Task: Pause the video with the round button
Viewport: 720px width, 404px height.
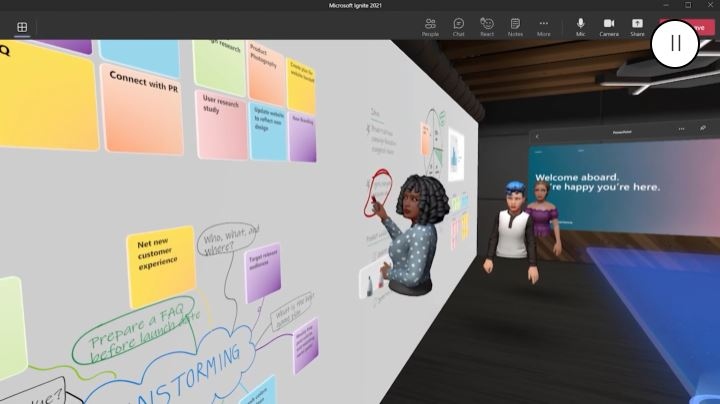Action: click(x=675, y=44)
